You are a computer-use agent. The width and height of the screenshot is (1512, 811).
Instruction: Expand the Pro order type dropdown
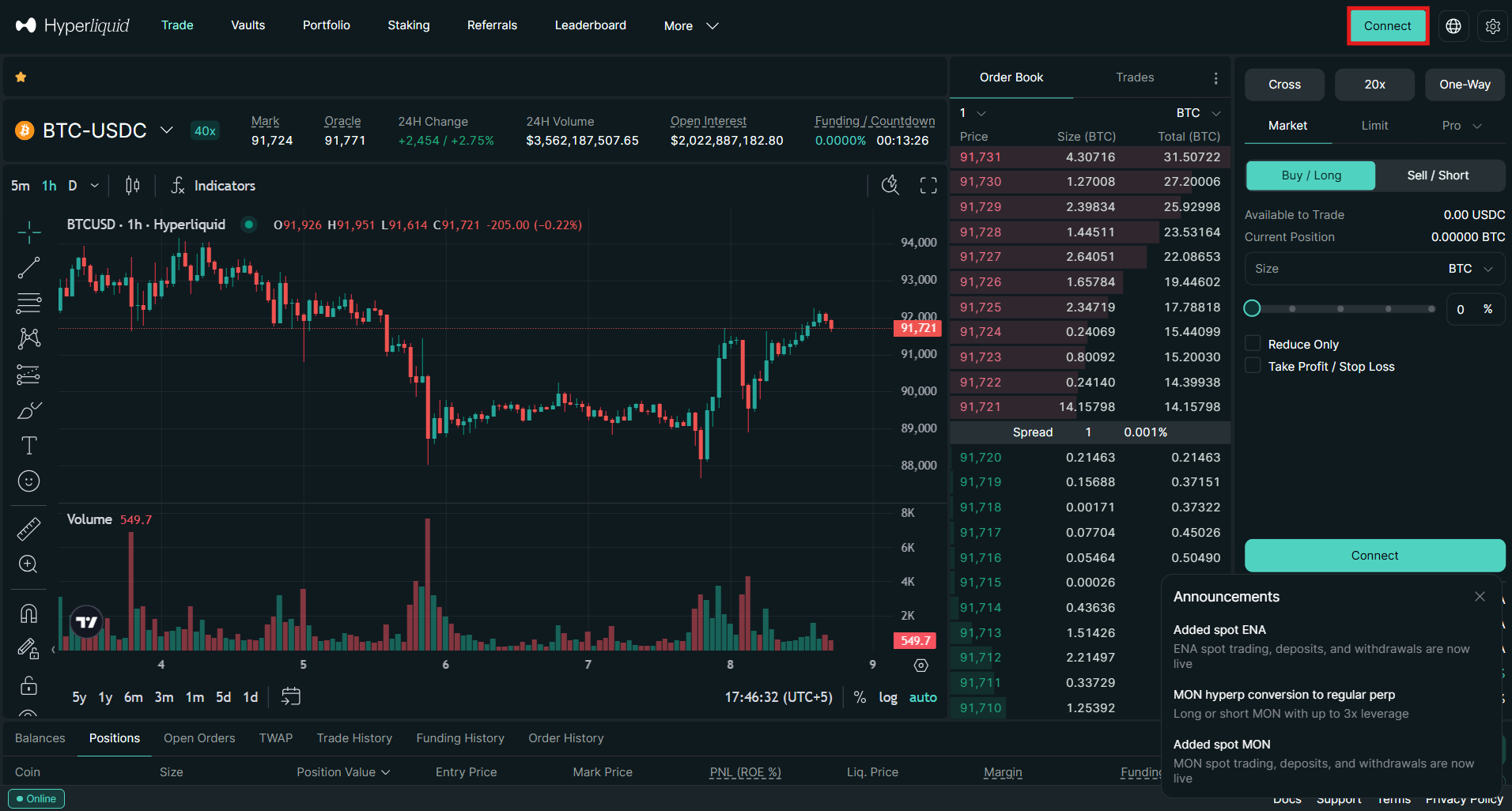tap(1459, 125)
